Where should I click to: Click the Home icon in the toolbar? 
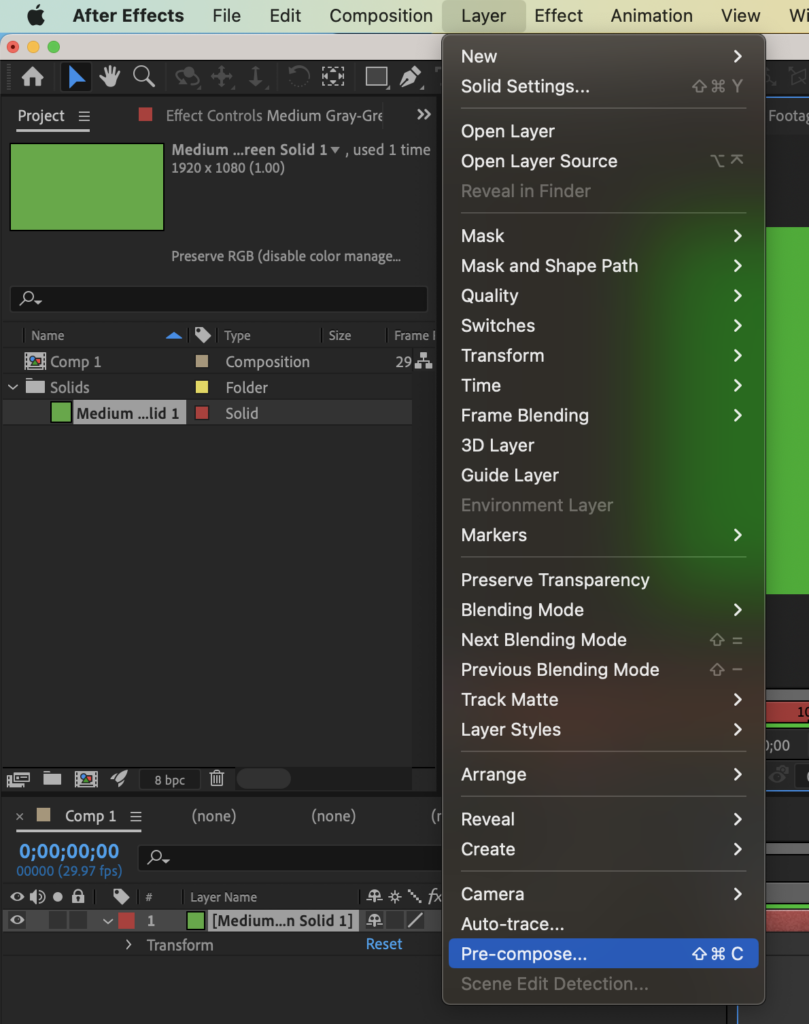click(x=32, y=77)
